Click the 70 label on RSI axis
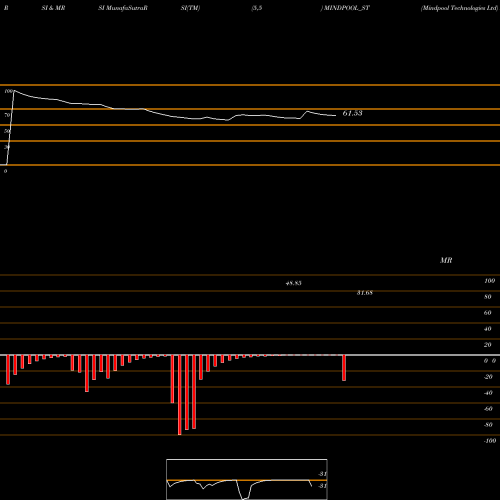The image size is (500, 500). tap(7, 115)
